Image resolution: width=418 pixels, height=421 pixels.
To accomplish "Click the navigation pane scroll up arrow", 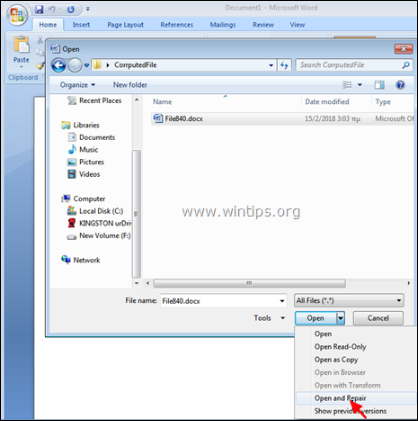I will [136, 99].
